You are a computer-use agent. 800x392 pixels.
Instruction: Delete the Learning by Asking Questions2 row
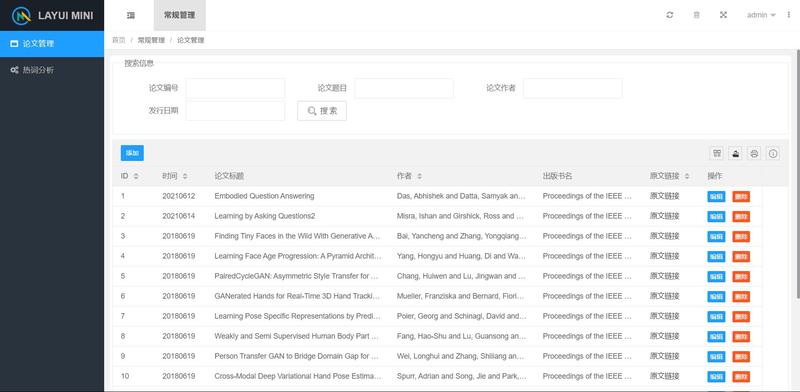tap(741, 216)
